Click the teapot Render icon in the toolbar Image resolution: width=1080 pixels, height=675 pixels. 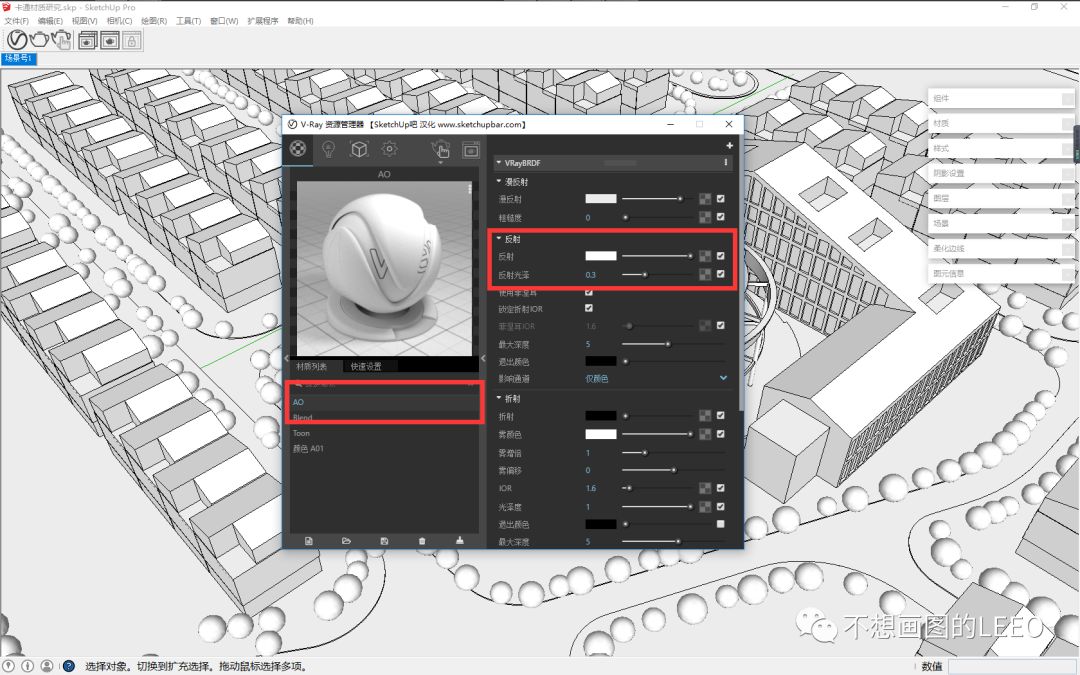click(x=39, y=39)
